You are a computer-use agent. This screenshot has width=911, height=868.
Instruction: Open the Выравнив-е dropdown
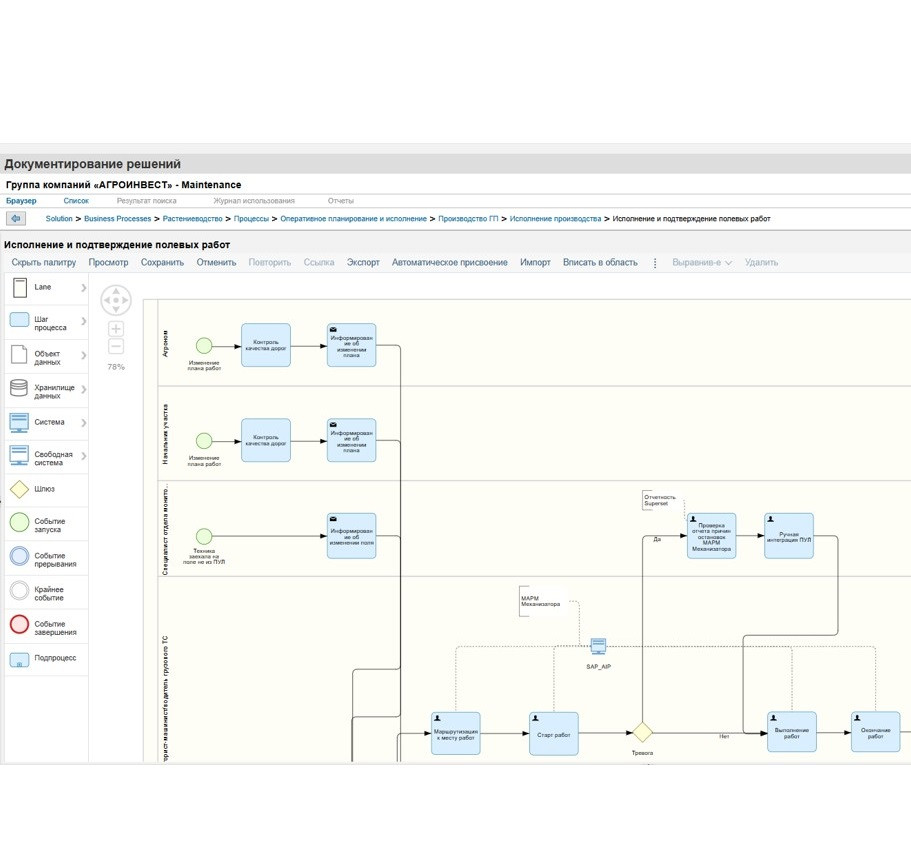[x=702, y=263]
